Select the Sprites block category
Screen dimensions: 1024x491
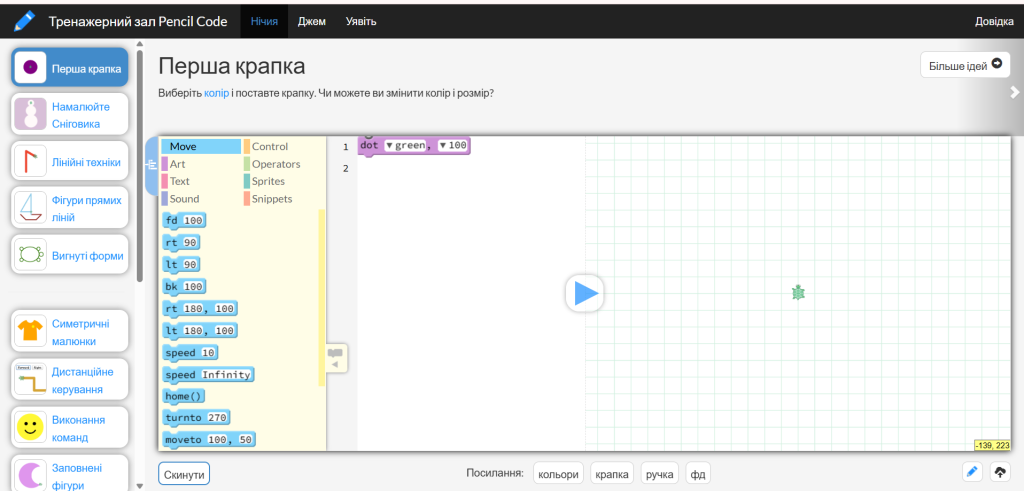[283, 181]
